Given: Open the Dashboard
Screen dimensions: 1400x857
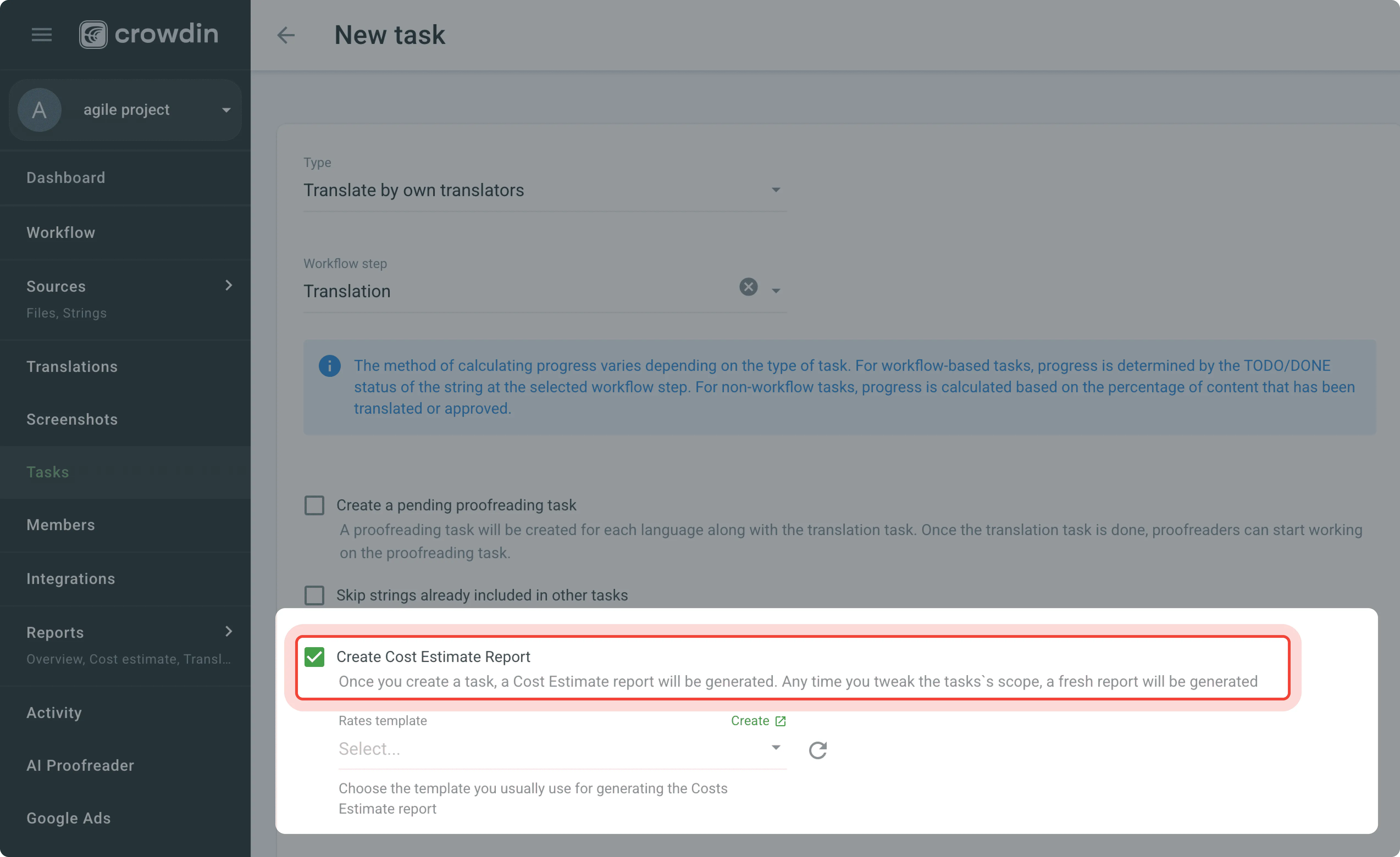Looking at the screenshot, I should [x=65, y=177].
